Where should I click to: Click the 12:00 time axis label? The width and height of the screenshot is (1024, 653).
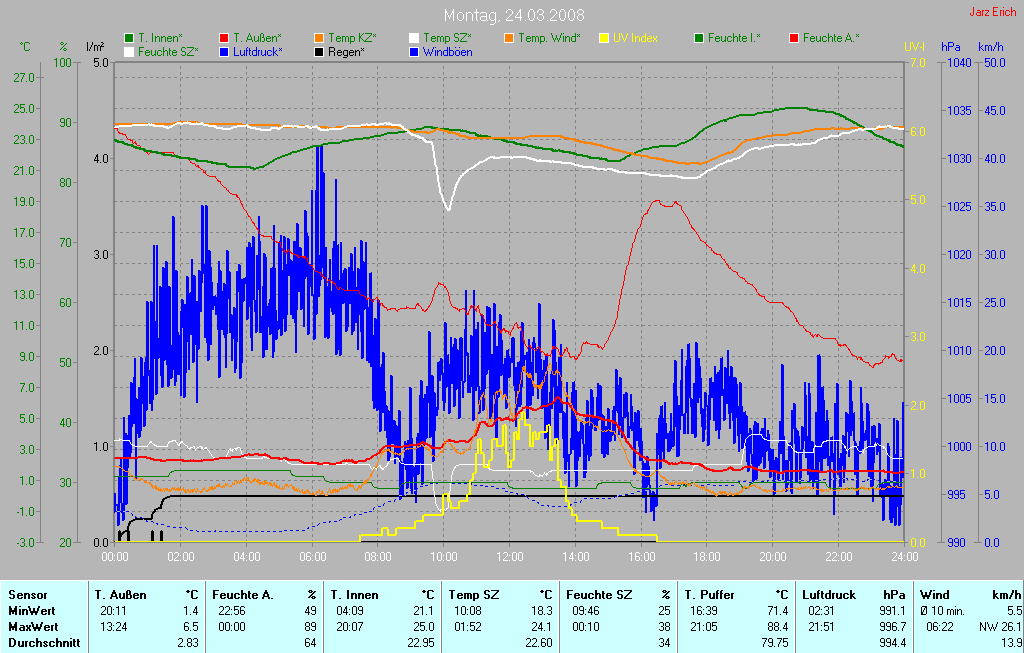(x=509, y=556)
